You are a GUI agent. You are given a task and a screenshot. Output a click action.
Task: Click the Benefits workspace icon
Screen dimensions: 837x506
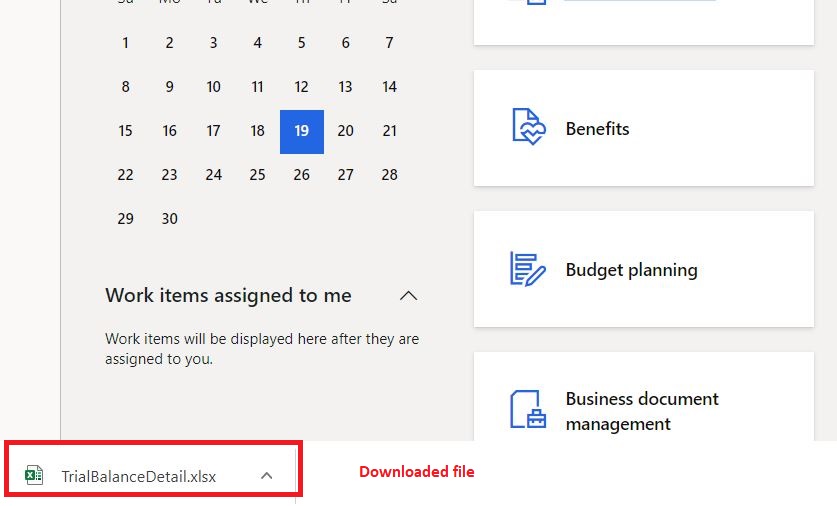[x=528, y=128]
